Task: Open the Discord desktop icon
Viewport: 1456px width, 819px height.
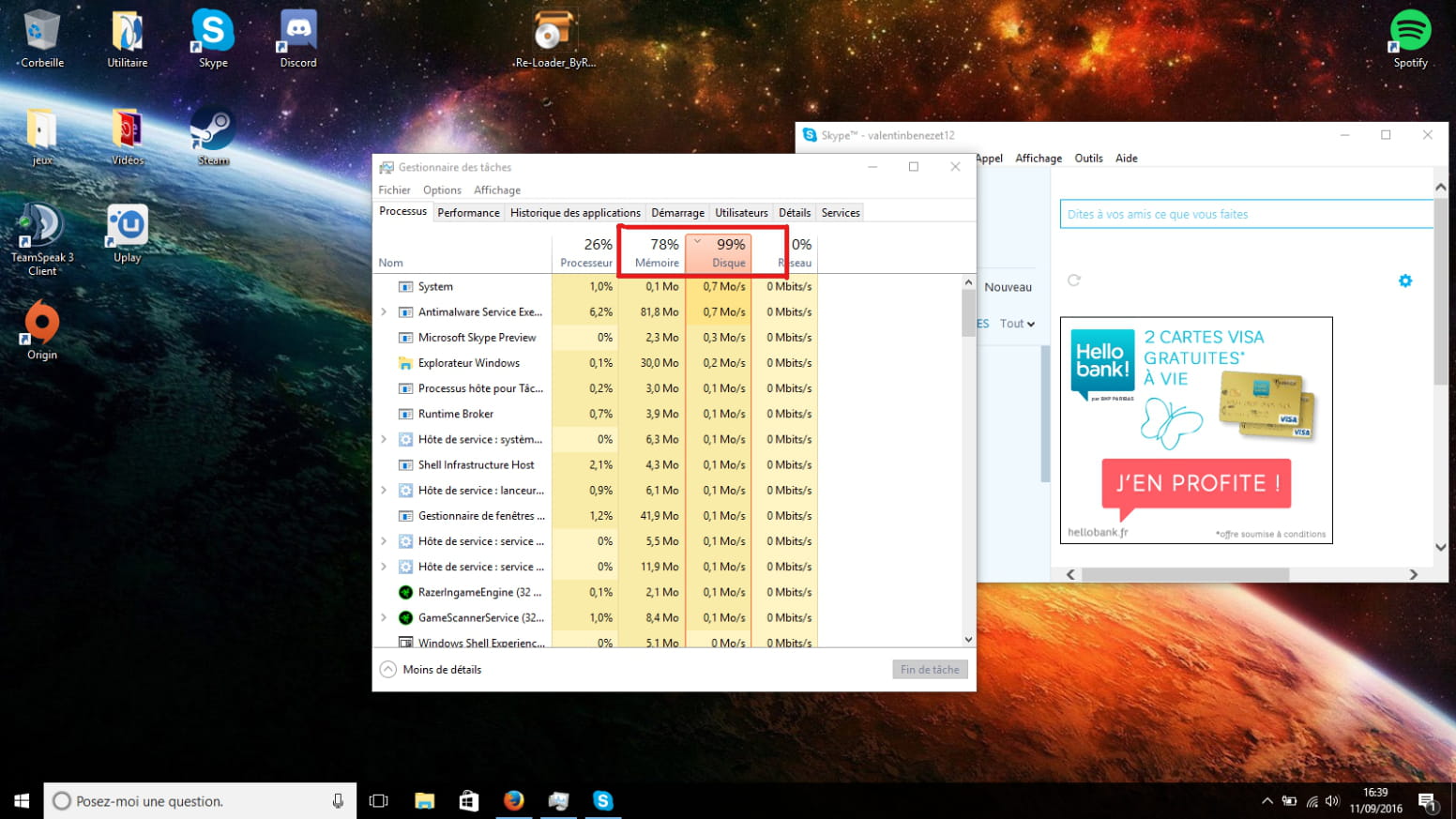Action: tap(298, 38)
